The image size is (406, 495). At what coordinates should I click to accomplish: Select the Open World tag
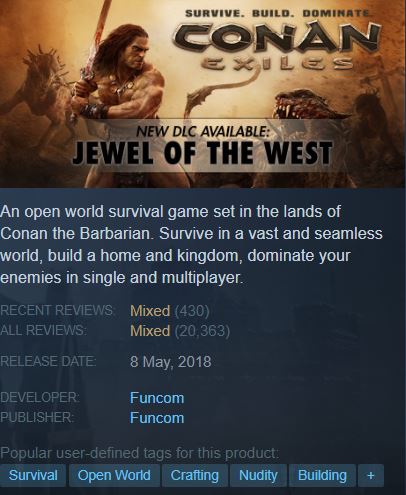point(114,475)
